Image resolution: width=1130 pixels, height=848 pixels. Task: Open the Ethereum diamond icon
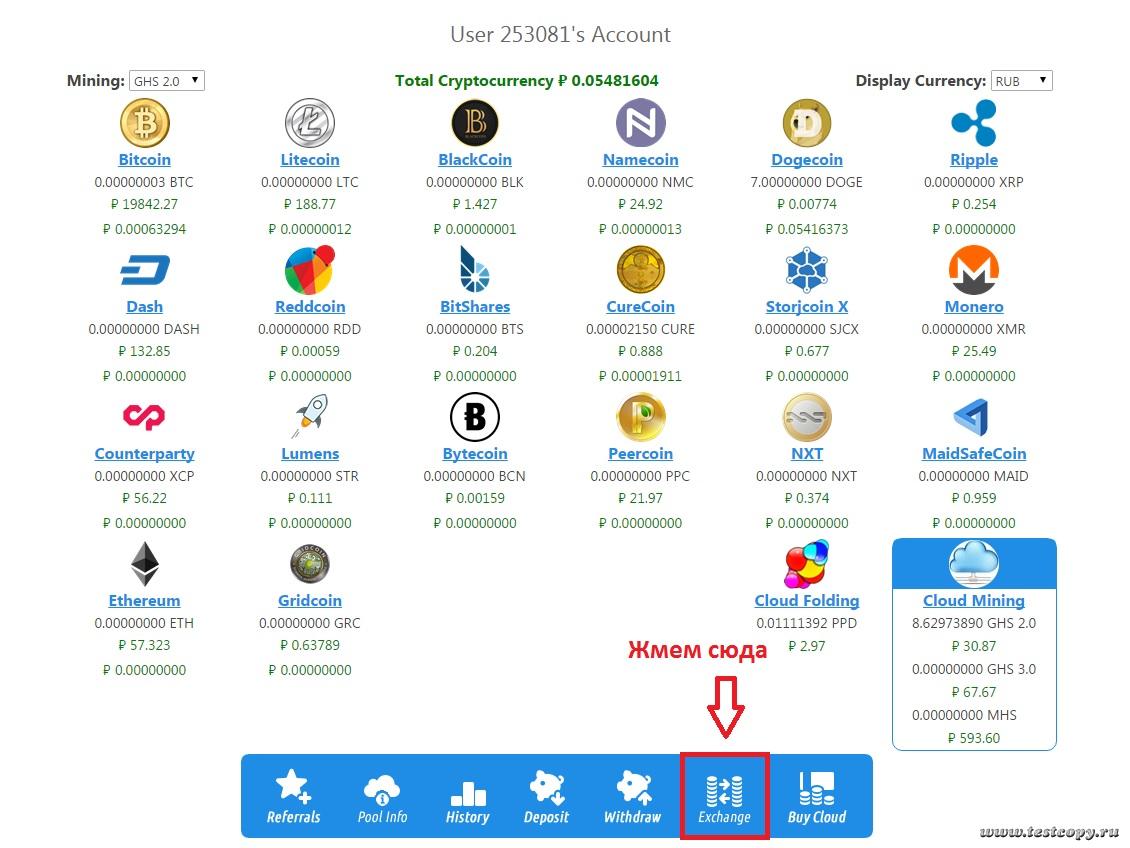(145, 564)
